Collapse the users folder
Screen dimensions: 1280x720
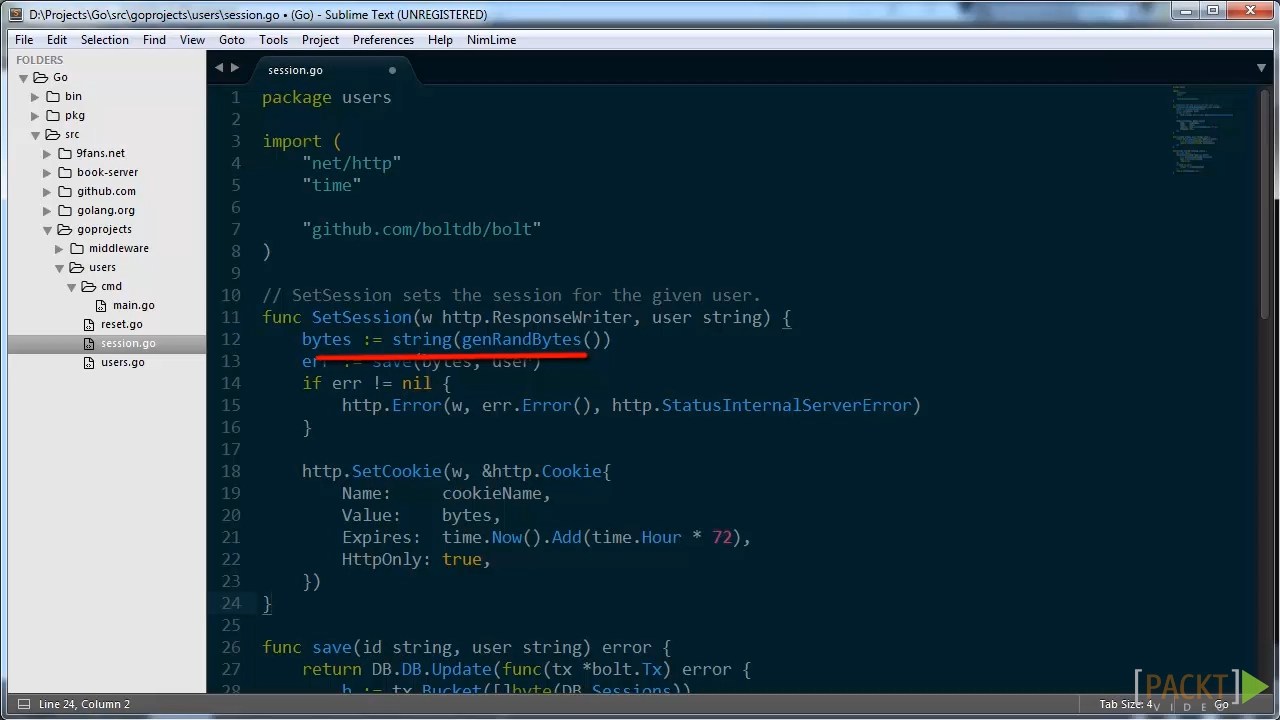(59, 268)
